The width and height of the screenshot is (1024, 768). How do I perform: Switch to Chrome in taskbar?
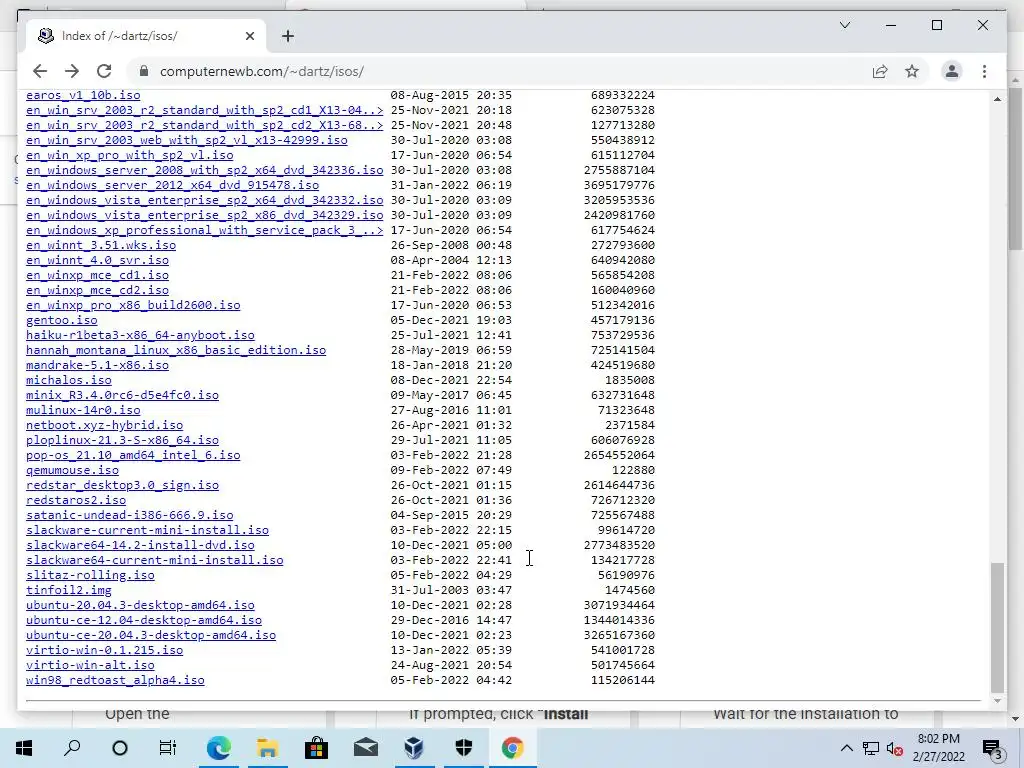513,748
